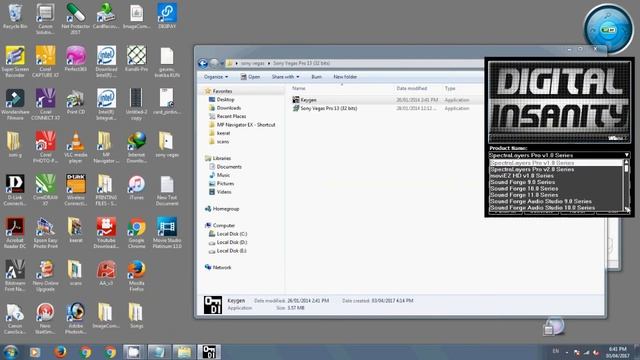Open Local Disk (D:) in sidebar
Screen dimensions: 640x360
point(231,242)
